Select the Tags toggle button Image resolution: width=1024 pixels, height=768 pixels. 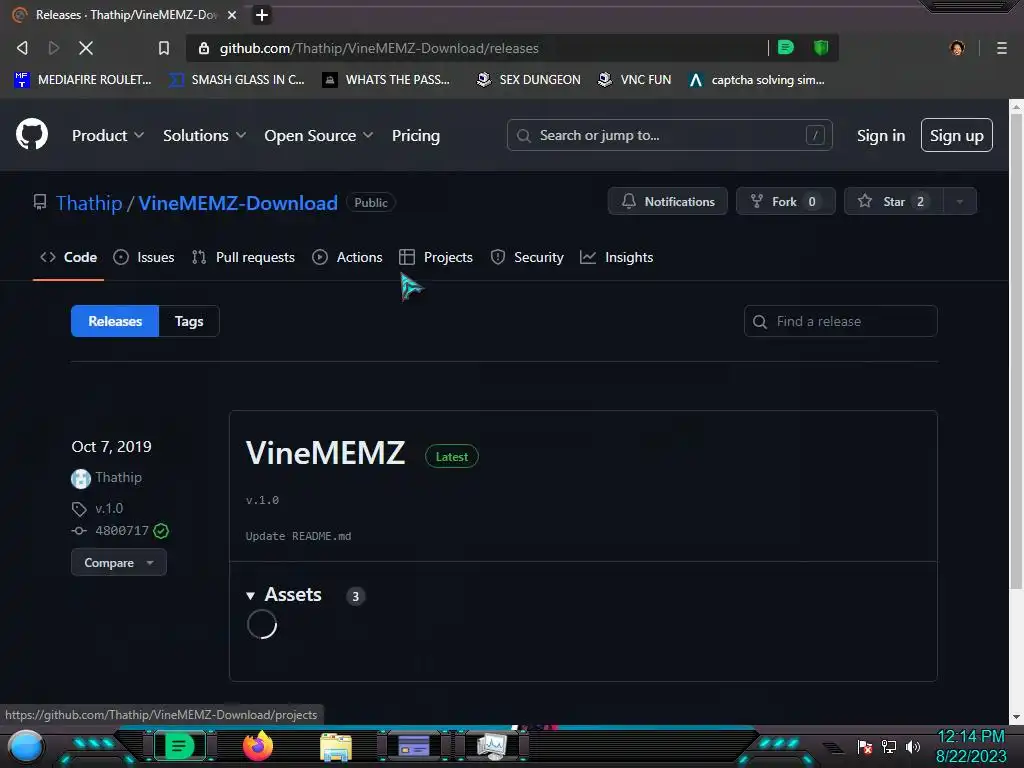click(189, 321)
